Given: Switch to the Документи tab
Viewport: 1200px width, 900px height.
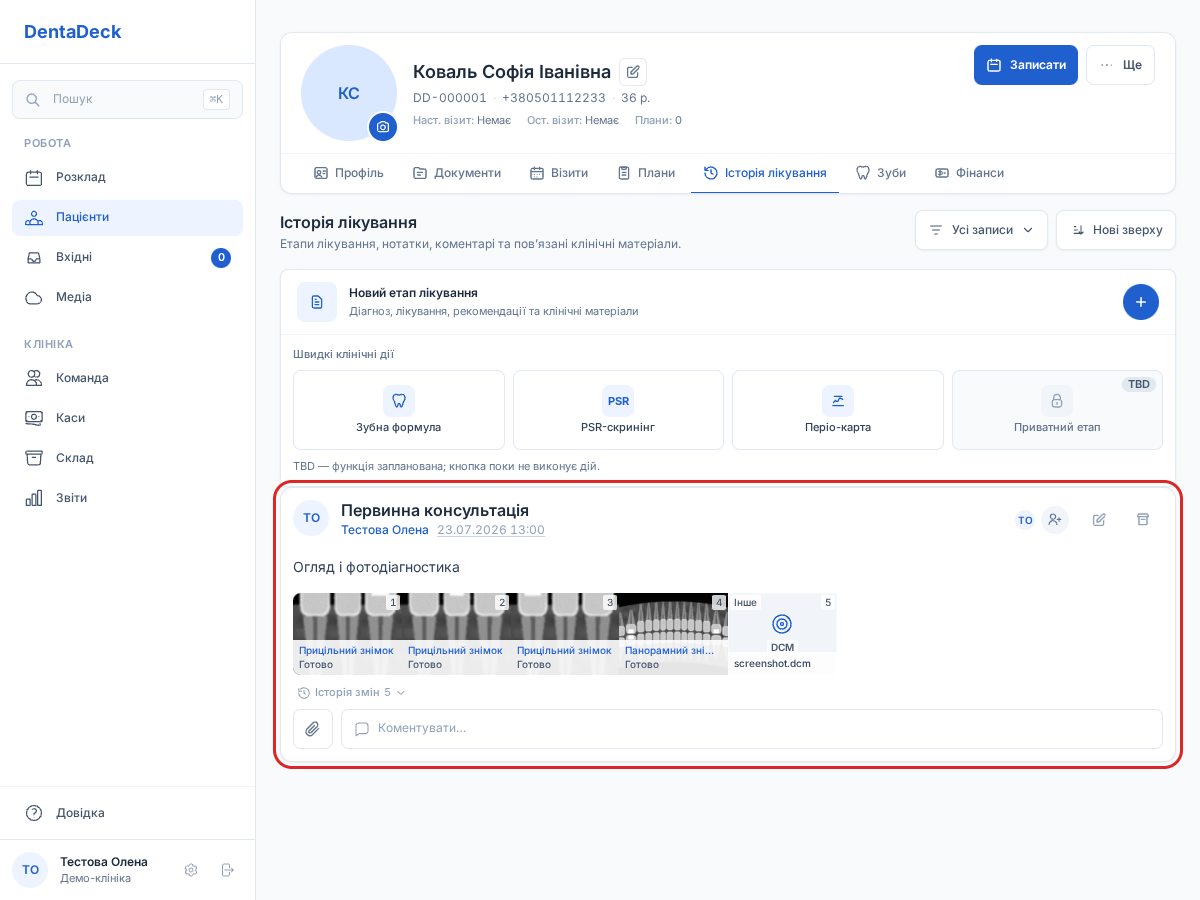Looking at the screenshot, I should coord(457,173).
